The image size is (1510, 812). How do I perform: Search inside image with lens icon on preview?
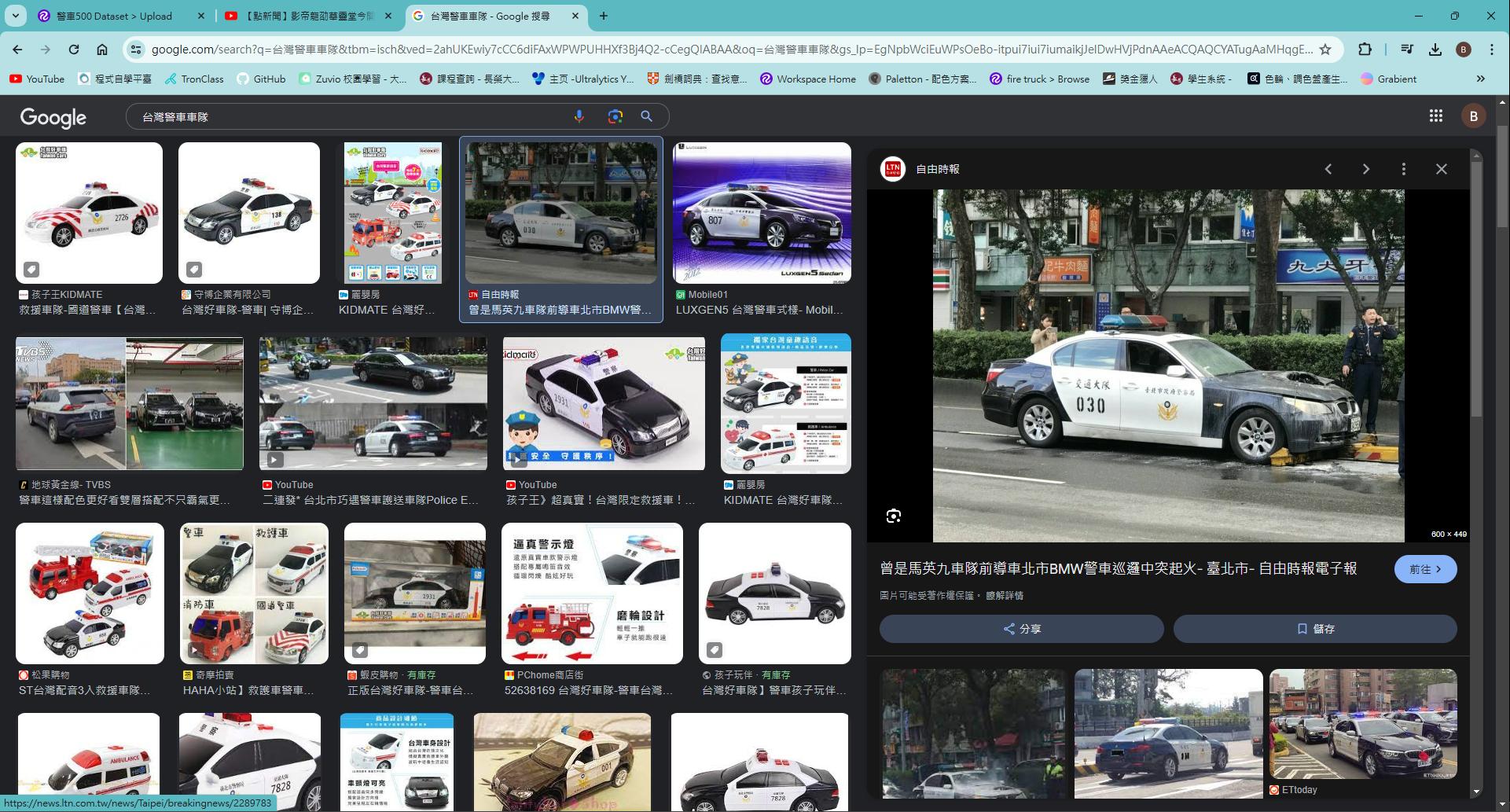893,516
